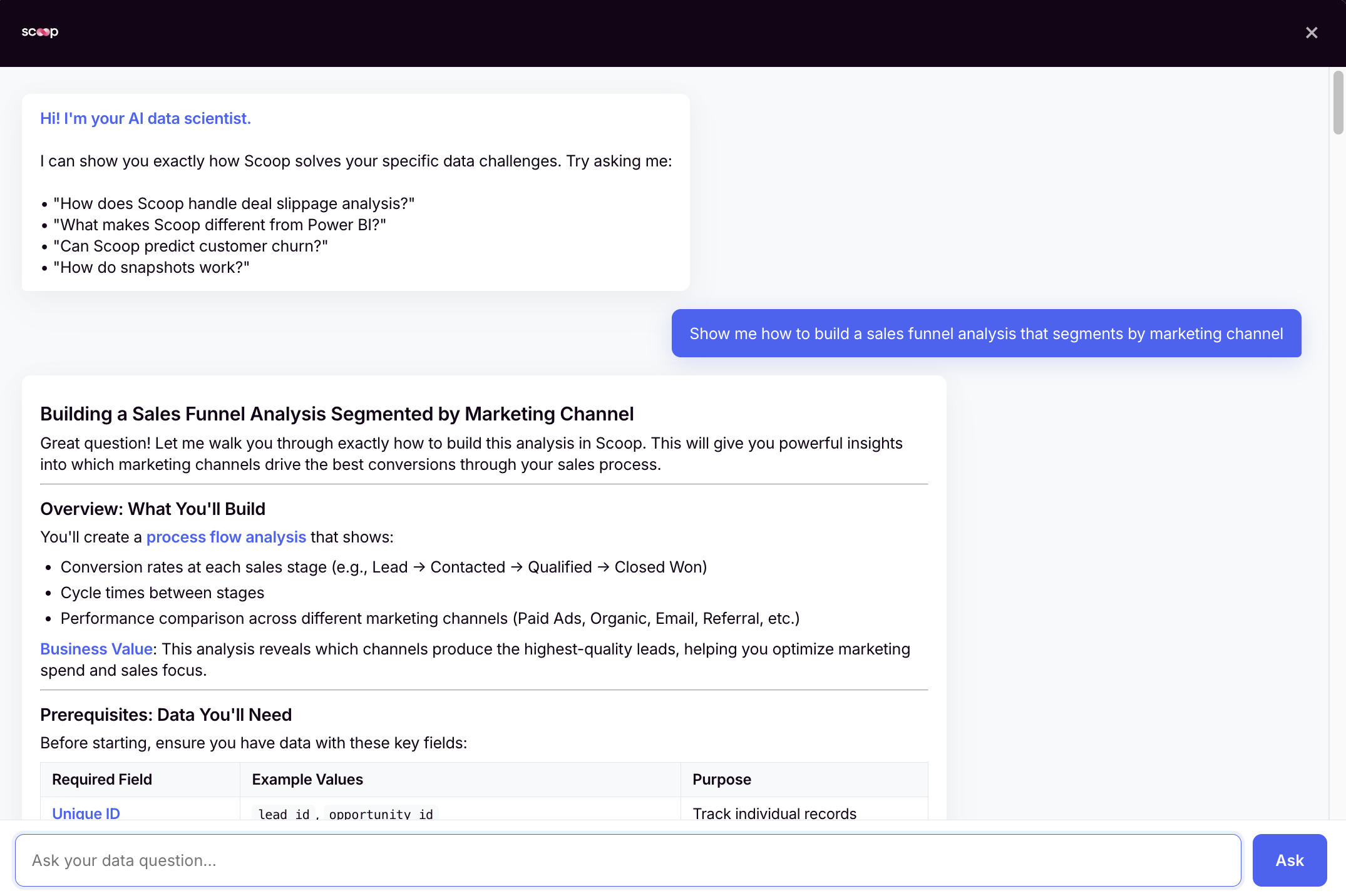
Task: Open the process flow analysis link
Action: [225, 537]
